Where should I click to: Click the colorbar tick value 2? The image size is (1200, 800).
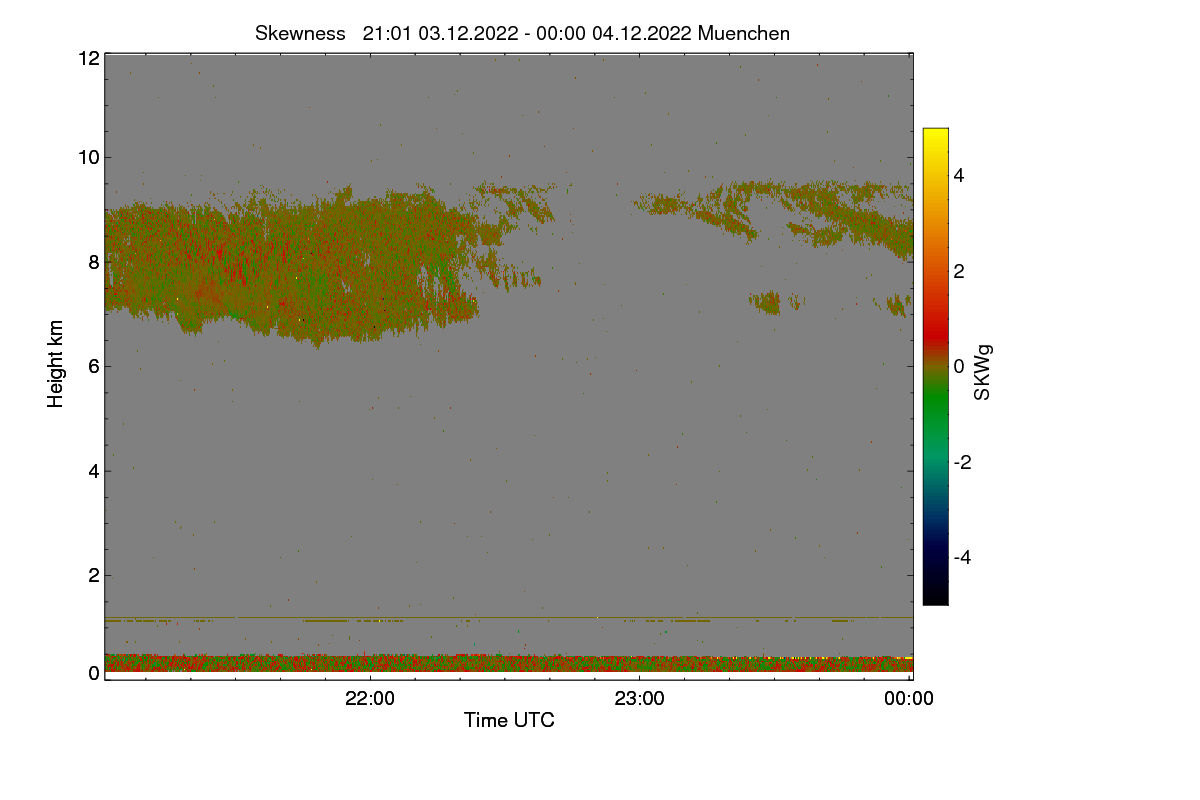959,271
